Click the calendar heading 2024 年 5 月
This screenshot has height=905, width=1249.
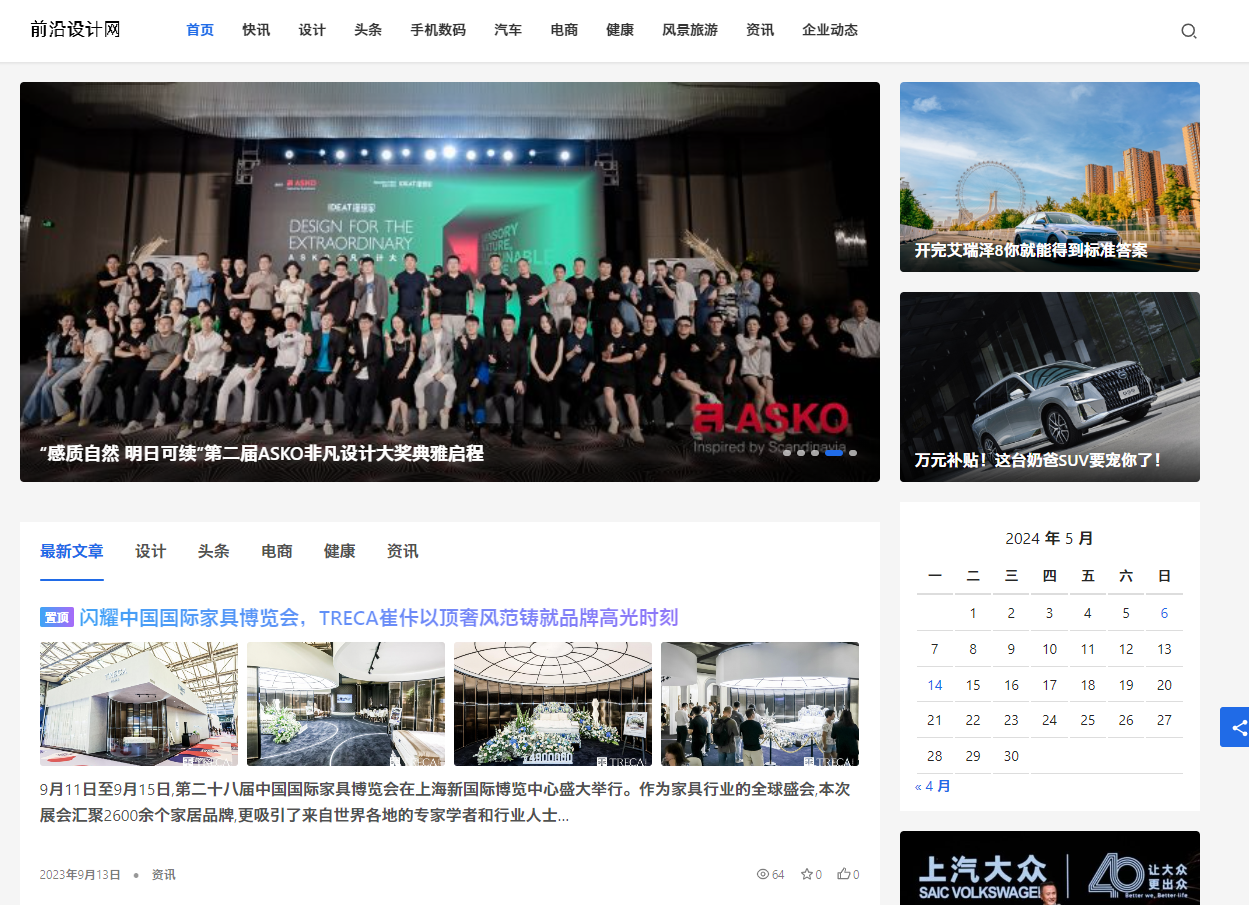[1050, 538]
